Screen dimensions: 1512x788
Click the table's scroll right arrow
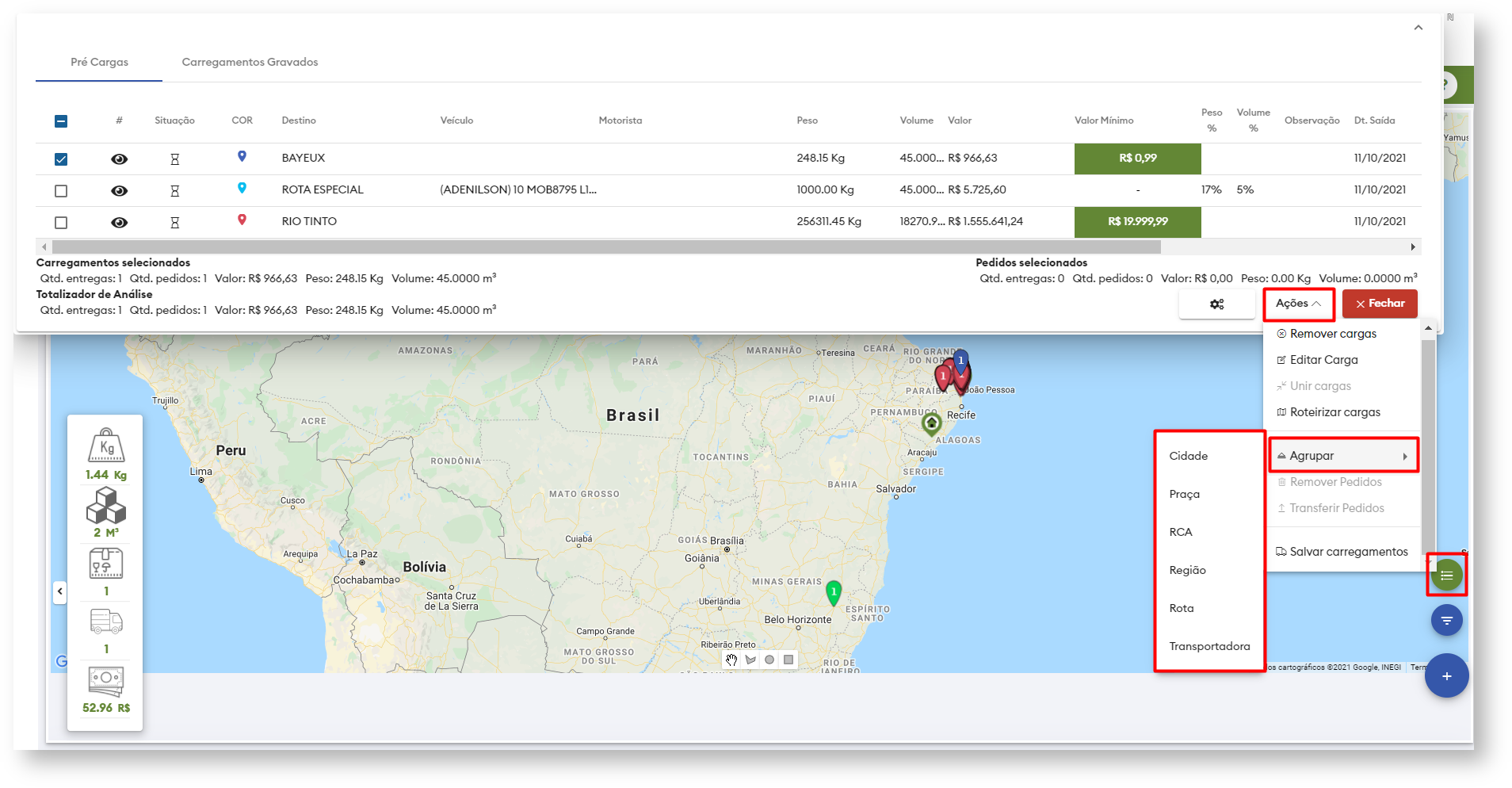pyautogui.click(x=1413, y=247)
